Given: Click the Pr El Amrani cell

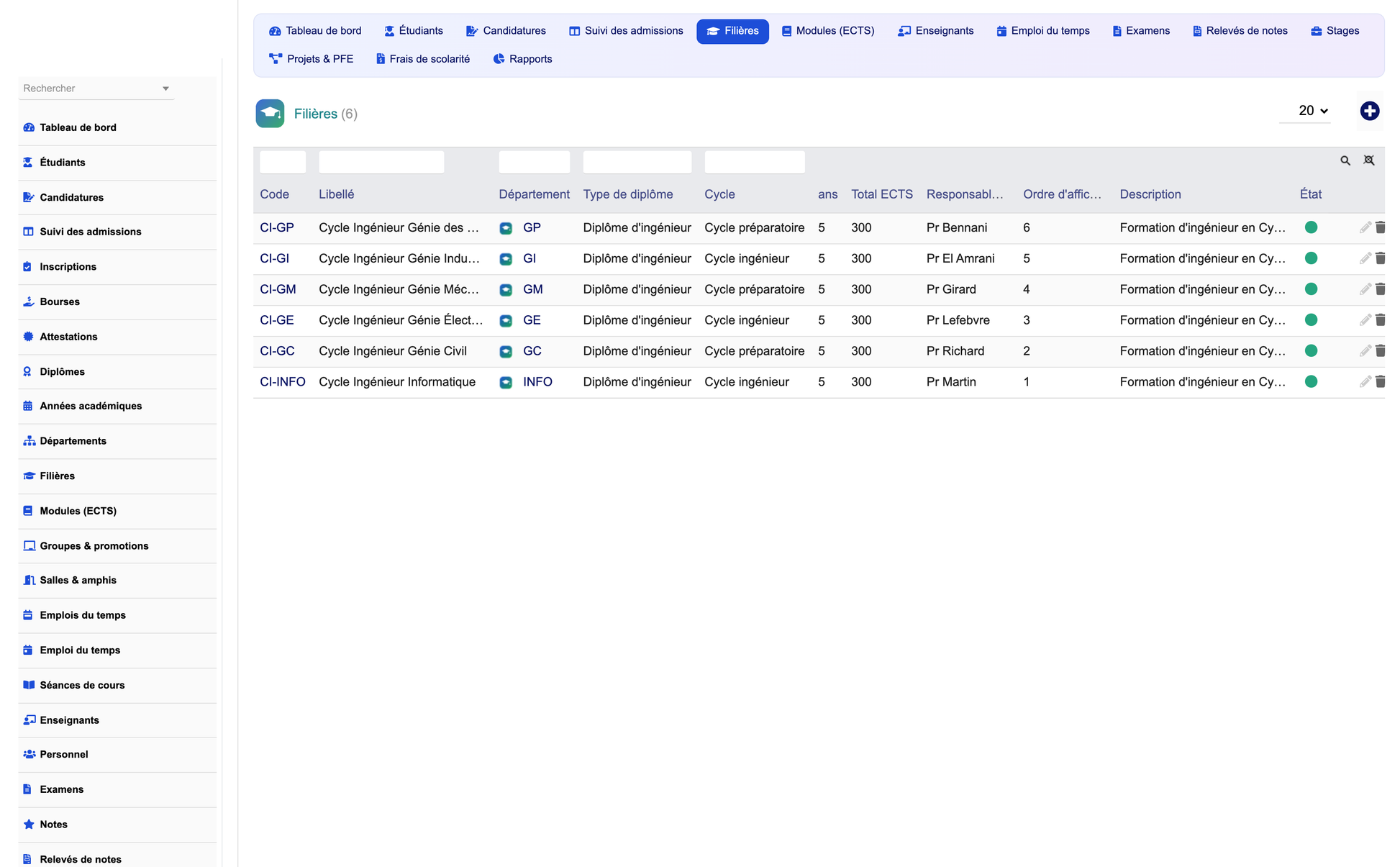Looking at the screenshot, I should [960, 258].
